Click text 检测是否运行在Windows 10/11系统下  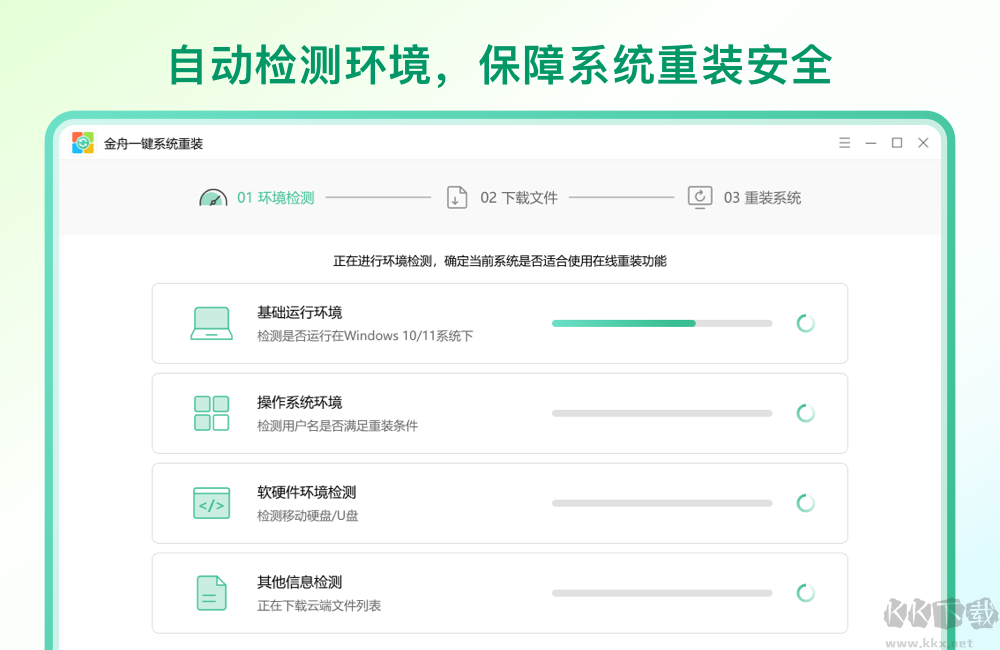pos(365,336)
